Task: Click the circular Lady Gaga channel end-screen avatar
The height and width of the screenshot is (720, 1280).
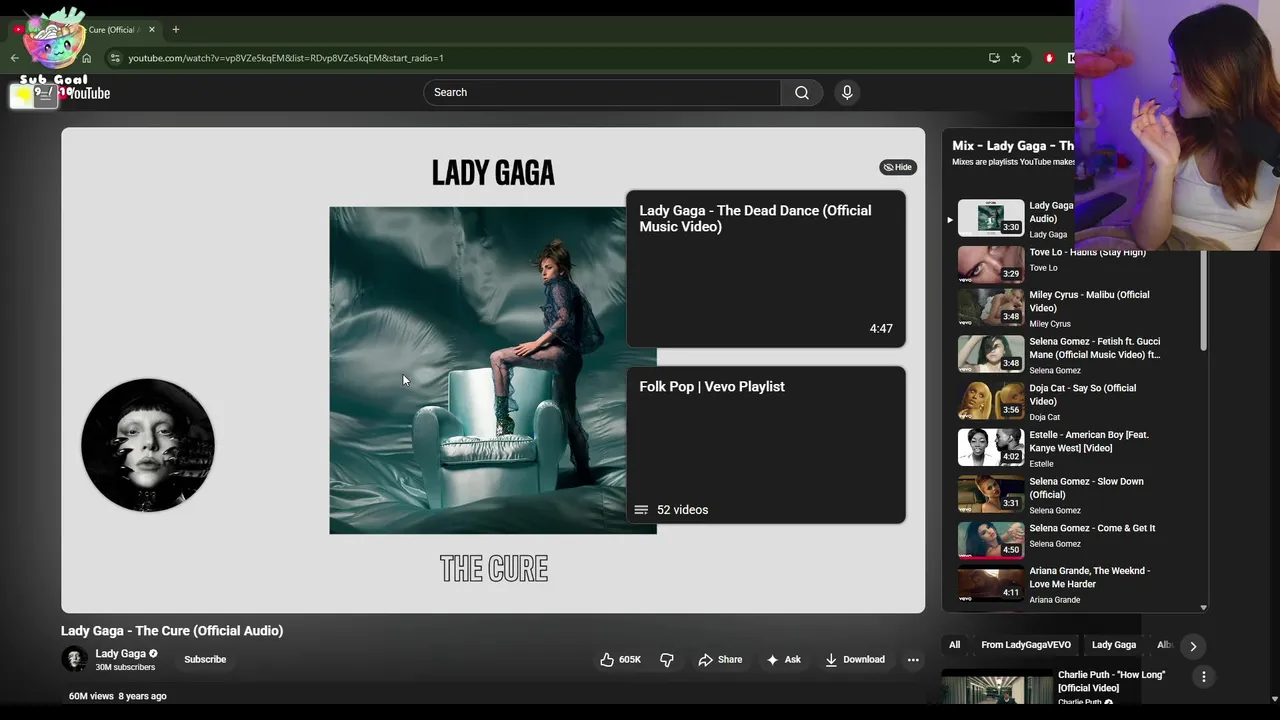Action: [148, 445]
